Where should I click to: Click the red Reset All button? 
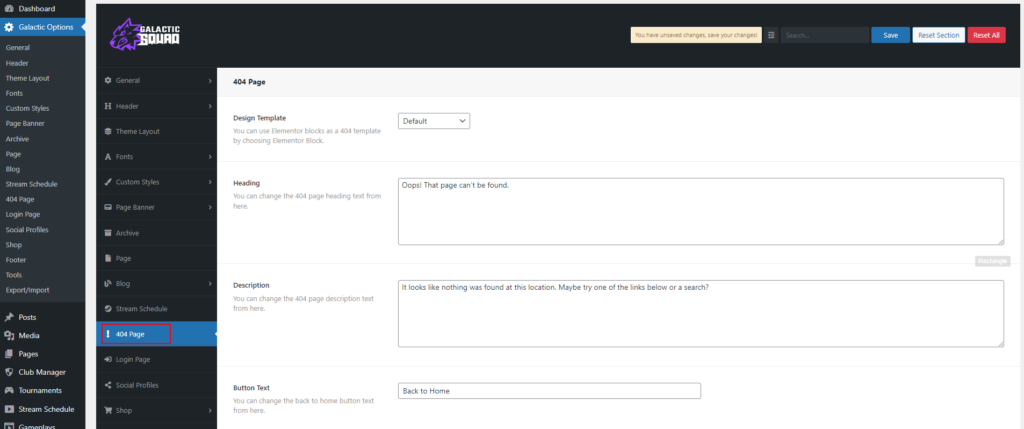point(986,35)
